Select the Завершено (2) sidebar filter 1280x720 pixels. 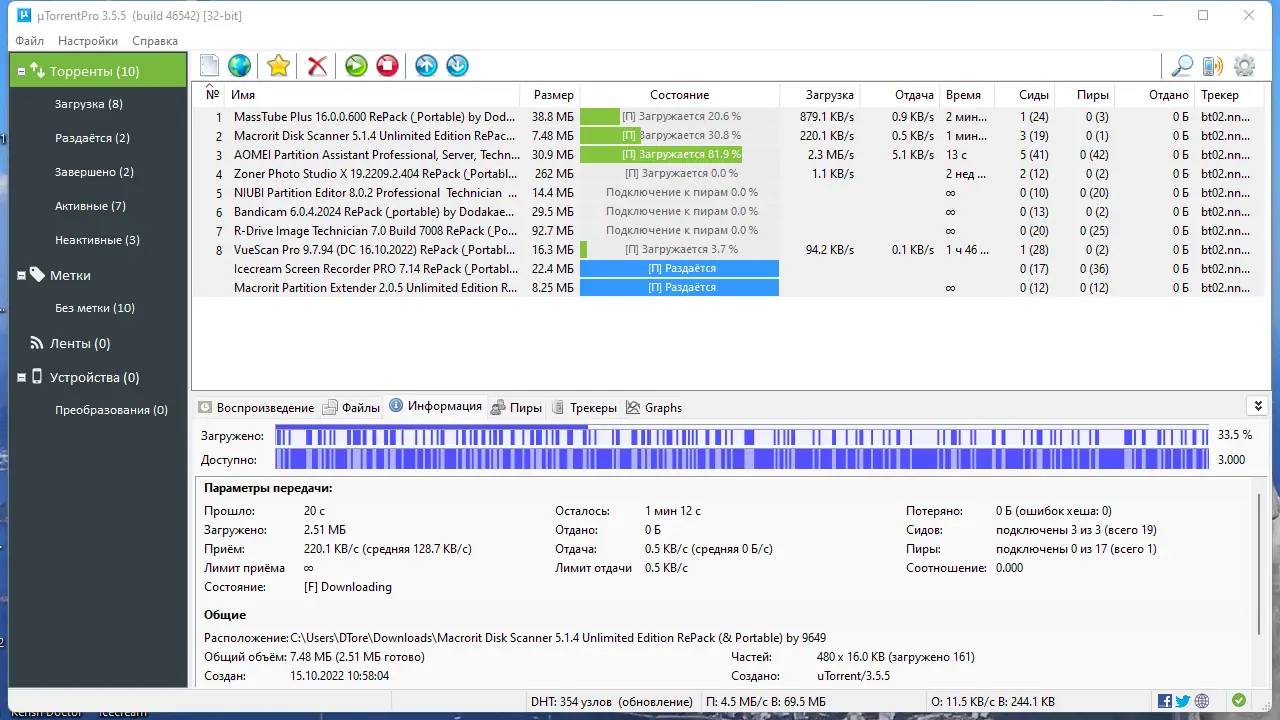(94, 172)
